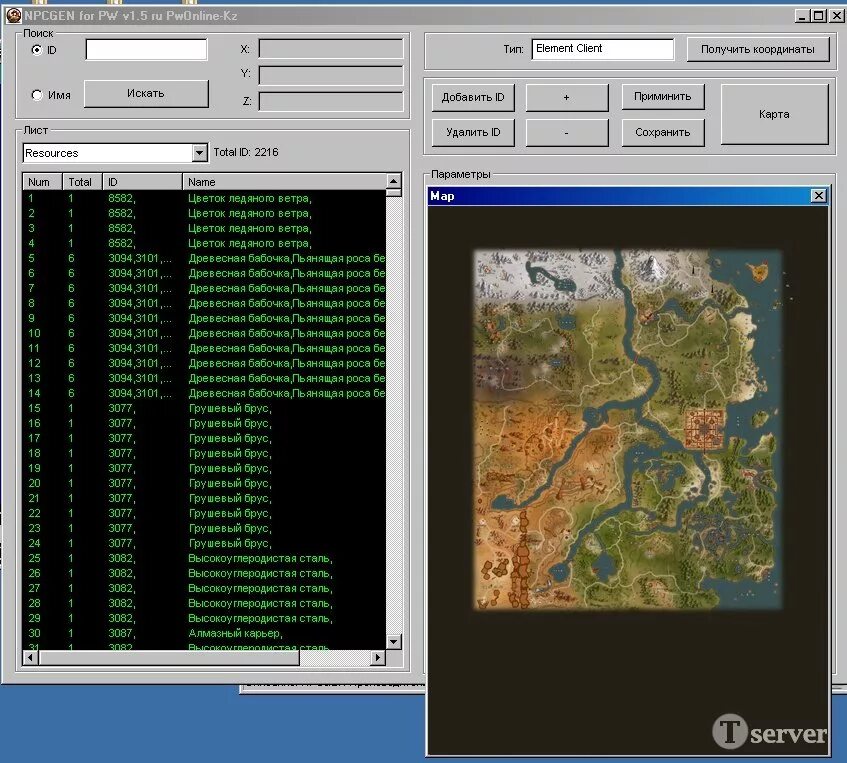The height and width of the screenshot is (763, 847).
Task: Click the Z coordinate field
Action: 331,101
